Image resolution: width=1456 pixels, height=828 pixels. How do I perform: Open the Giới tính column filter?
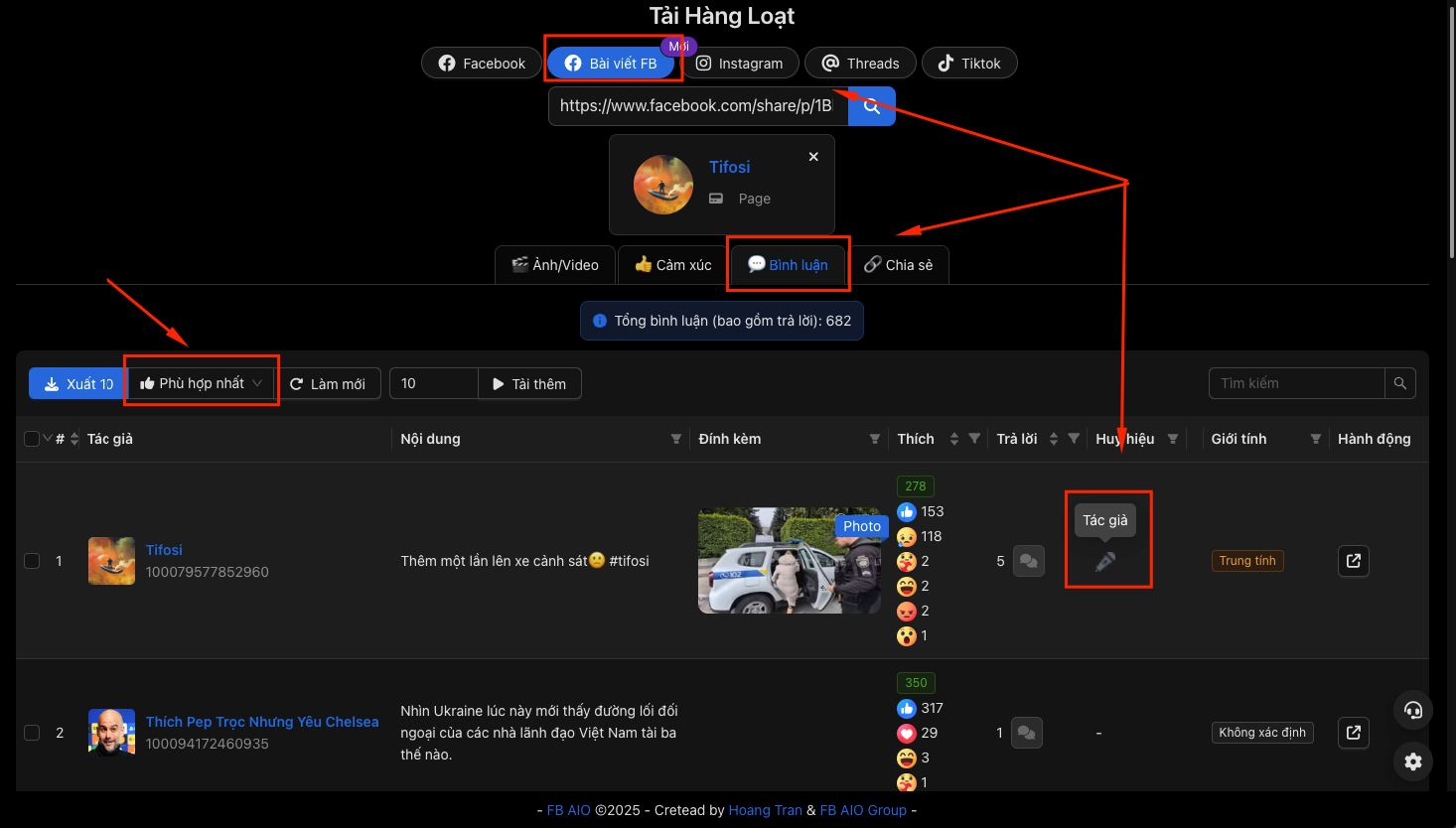tap(1316, 439)
